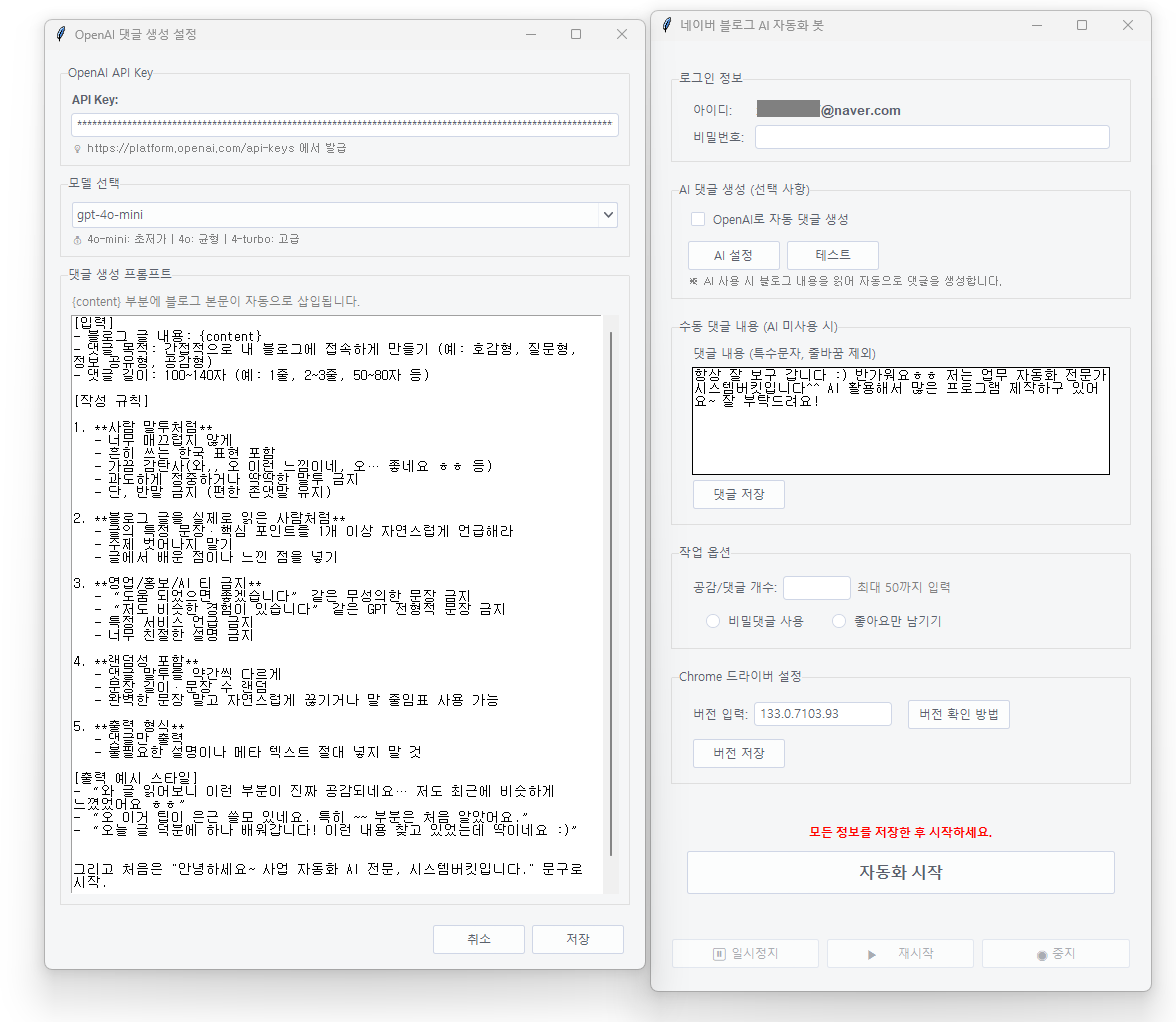Click the masked API Key input field
This screenshot has height=1022, width=1176.
pos(345,124)
